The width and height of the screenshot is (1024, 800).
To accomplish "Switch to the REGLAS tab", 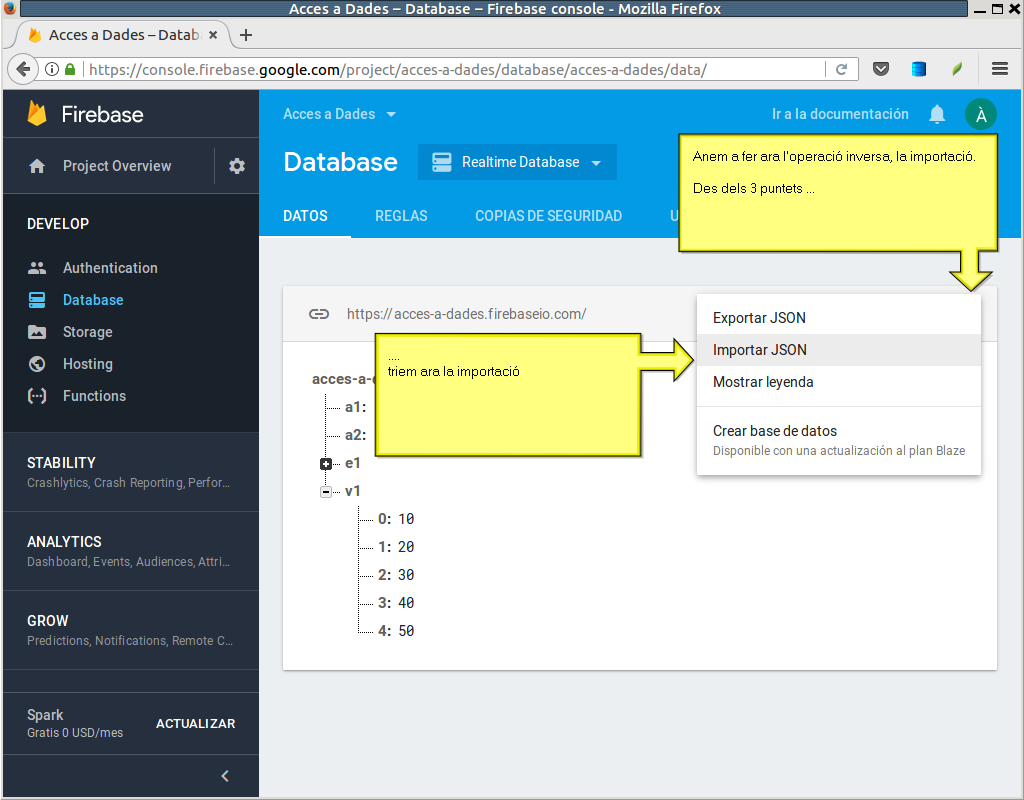I will (401, 216).
